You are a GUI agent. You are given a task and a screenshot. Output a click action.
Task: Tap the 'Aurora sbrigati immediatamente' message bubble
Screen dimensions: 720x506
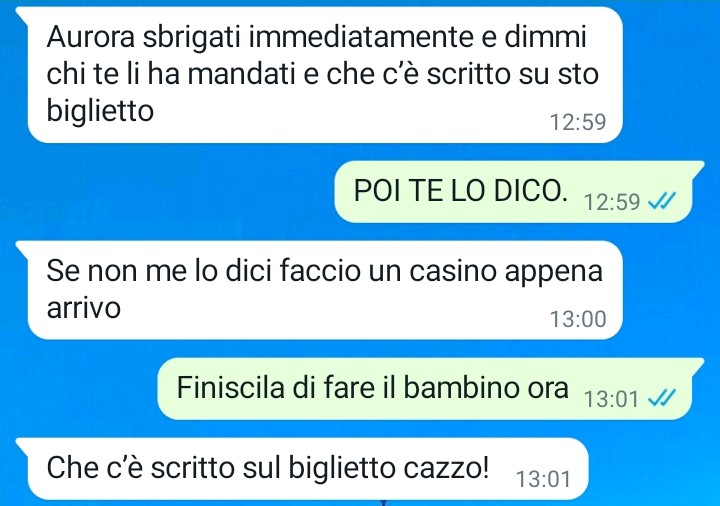click(x=325, y=75)
